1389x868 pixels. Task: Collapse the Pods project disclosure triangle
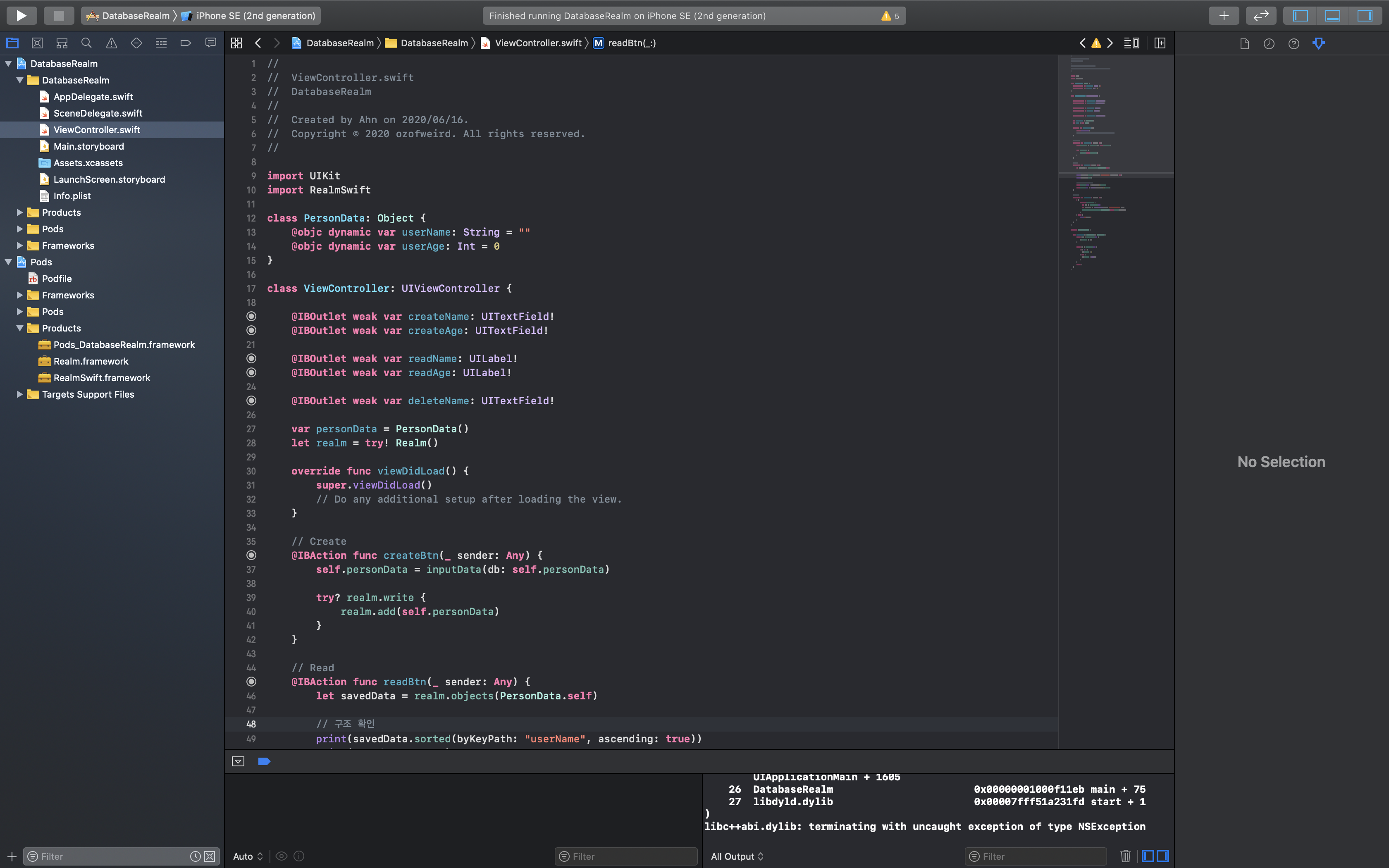(9, 262)
